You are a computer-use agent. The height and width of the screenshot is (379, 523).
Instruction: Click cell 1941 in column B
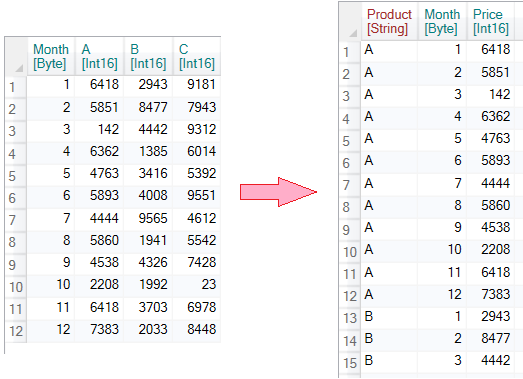(x=148, y=241)
